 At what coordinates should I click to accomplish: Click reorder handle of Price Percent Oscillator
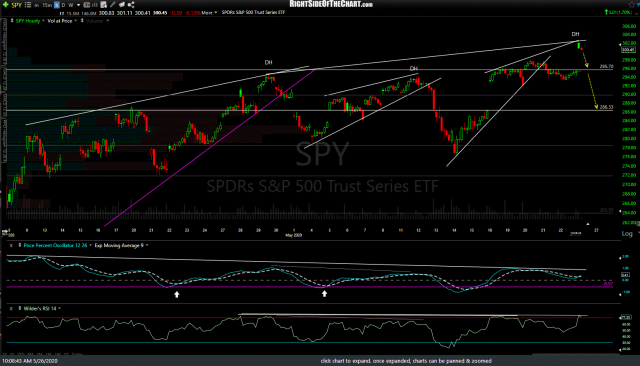click(x=19, y=246)
